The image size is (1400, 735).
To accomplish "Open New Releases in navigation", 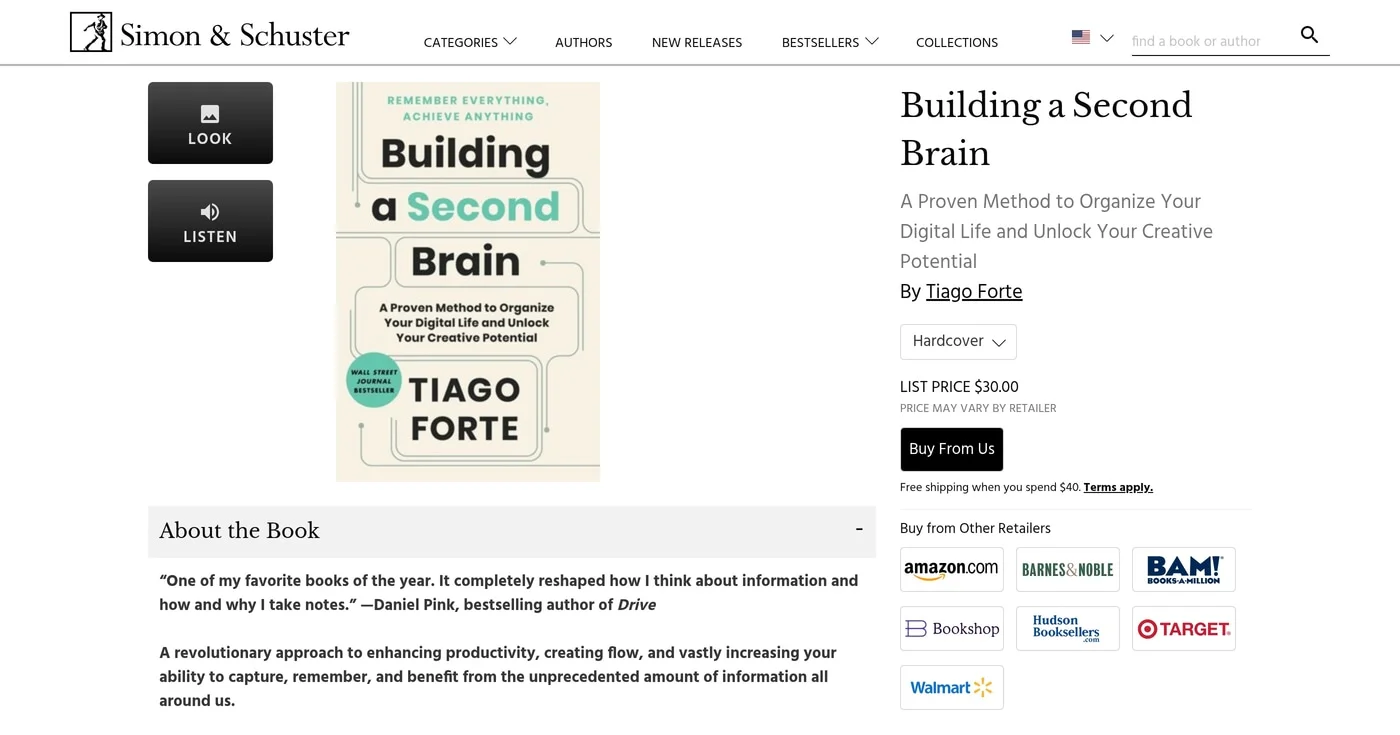I will point(697,42).
